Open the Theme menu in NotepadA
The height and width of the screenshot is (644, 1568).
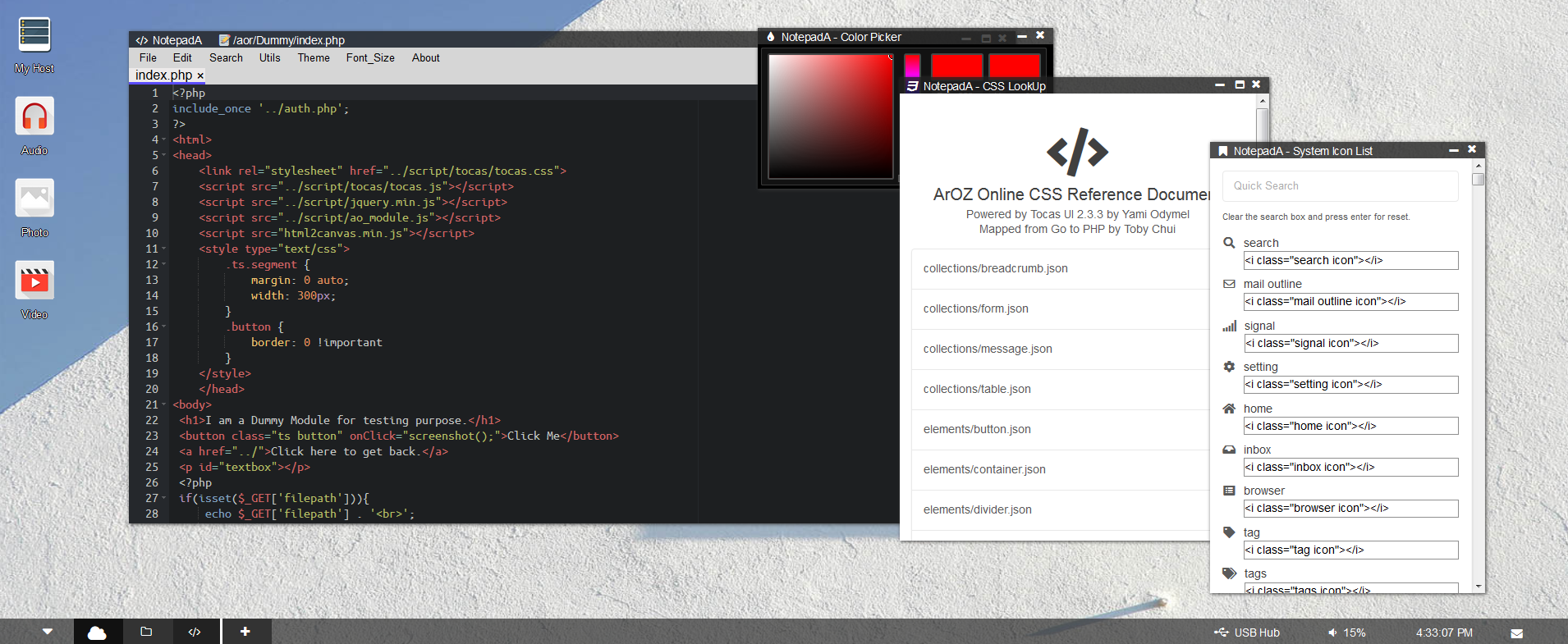tap(313, 58)
